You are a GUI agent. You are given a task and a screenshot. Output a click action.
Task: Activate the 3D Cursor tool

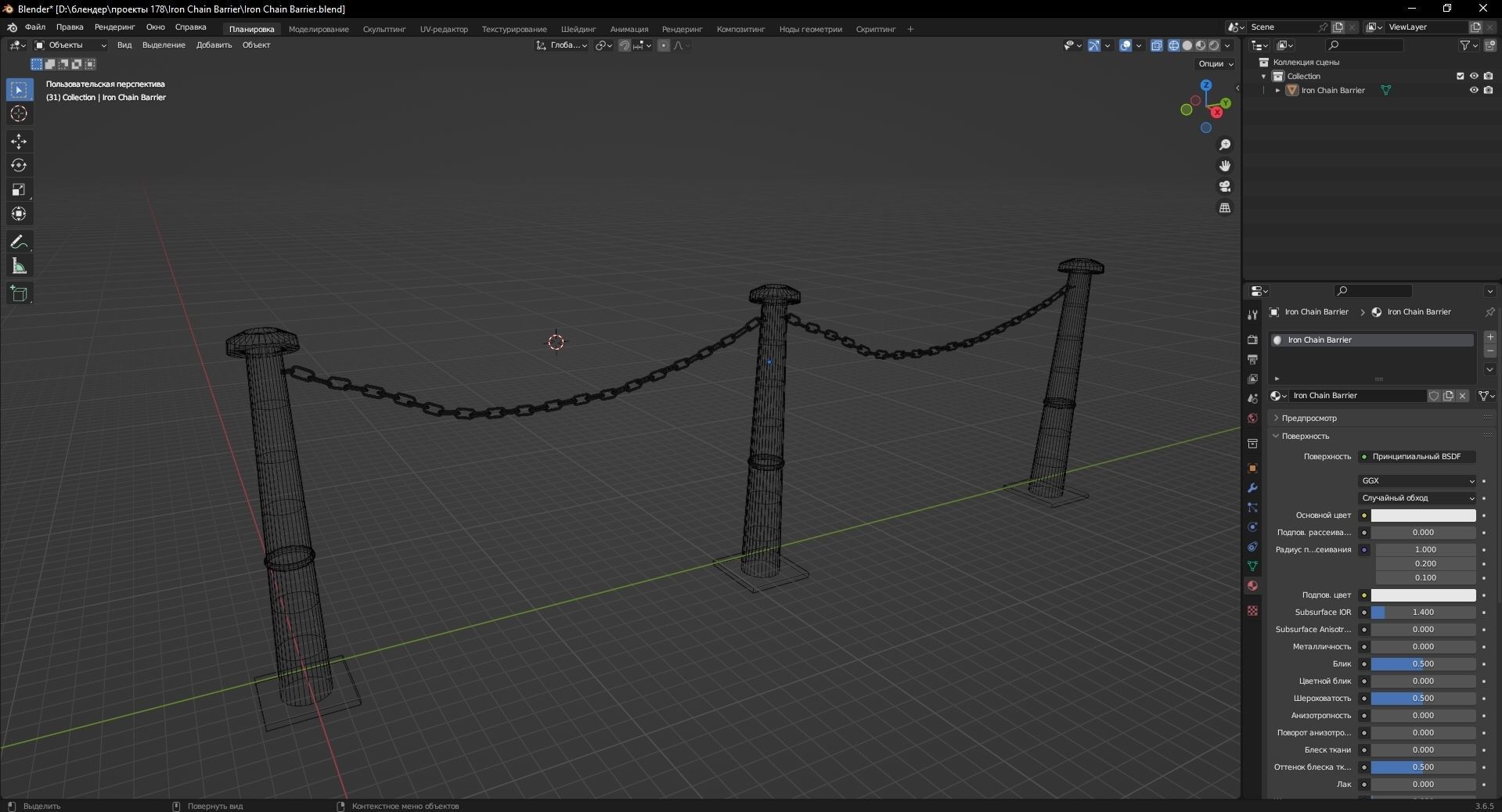click(19, 114)
